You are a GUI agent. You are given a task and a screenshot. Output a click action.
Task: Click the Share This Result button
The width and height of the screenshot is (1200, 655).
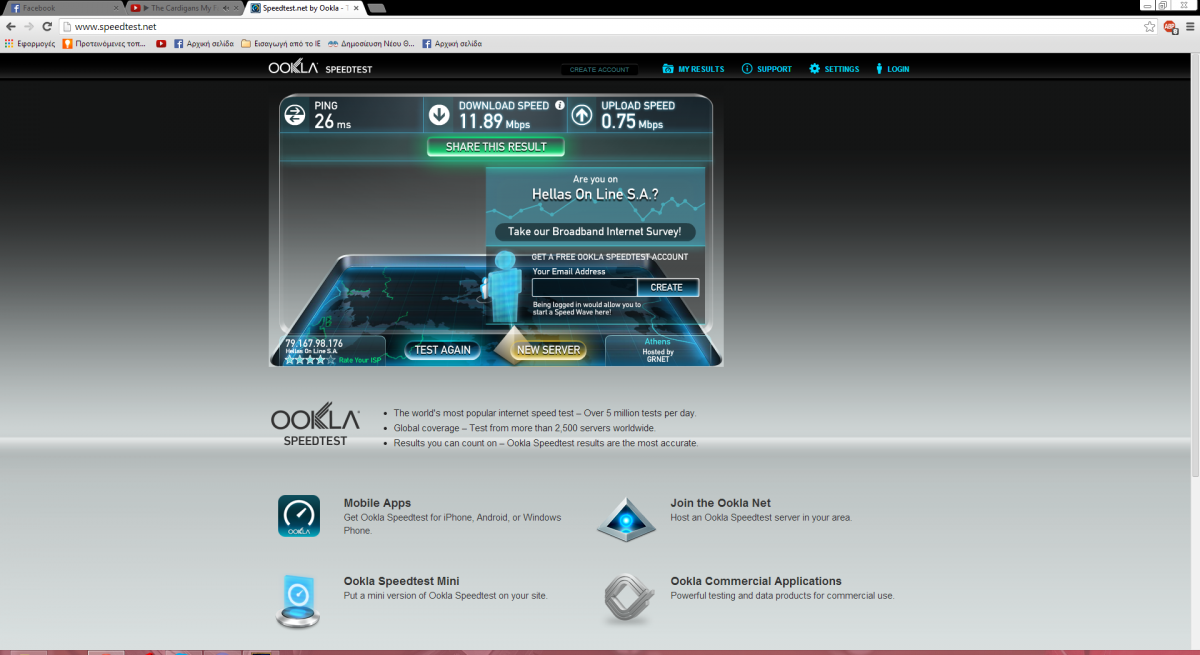click(496, 146)
